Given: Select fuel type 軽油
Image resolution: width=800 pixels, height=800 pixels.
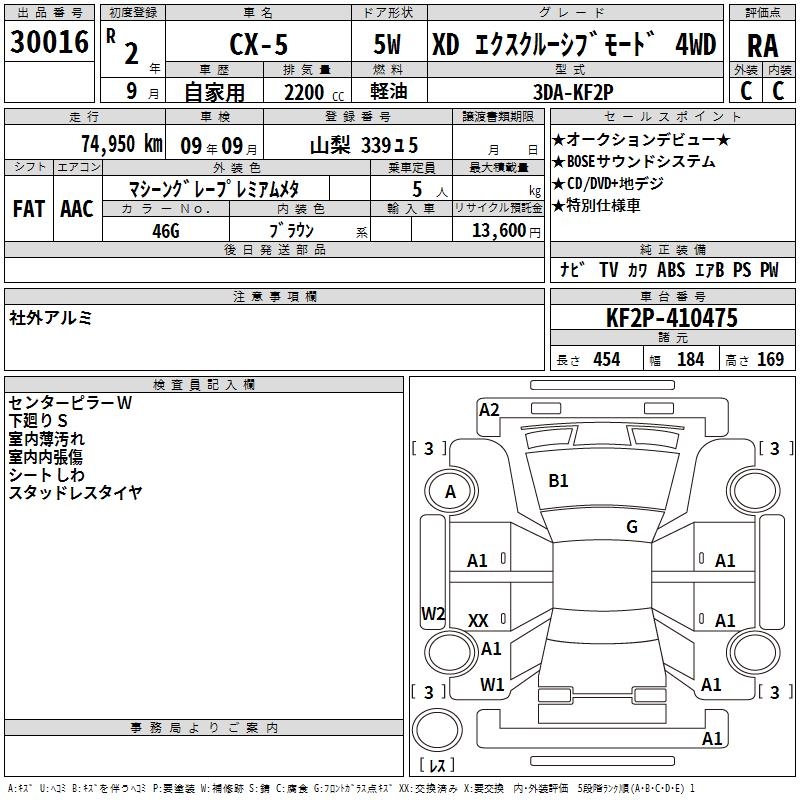Looking at the screenshot, I should (389, 91).
